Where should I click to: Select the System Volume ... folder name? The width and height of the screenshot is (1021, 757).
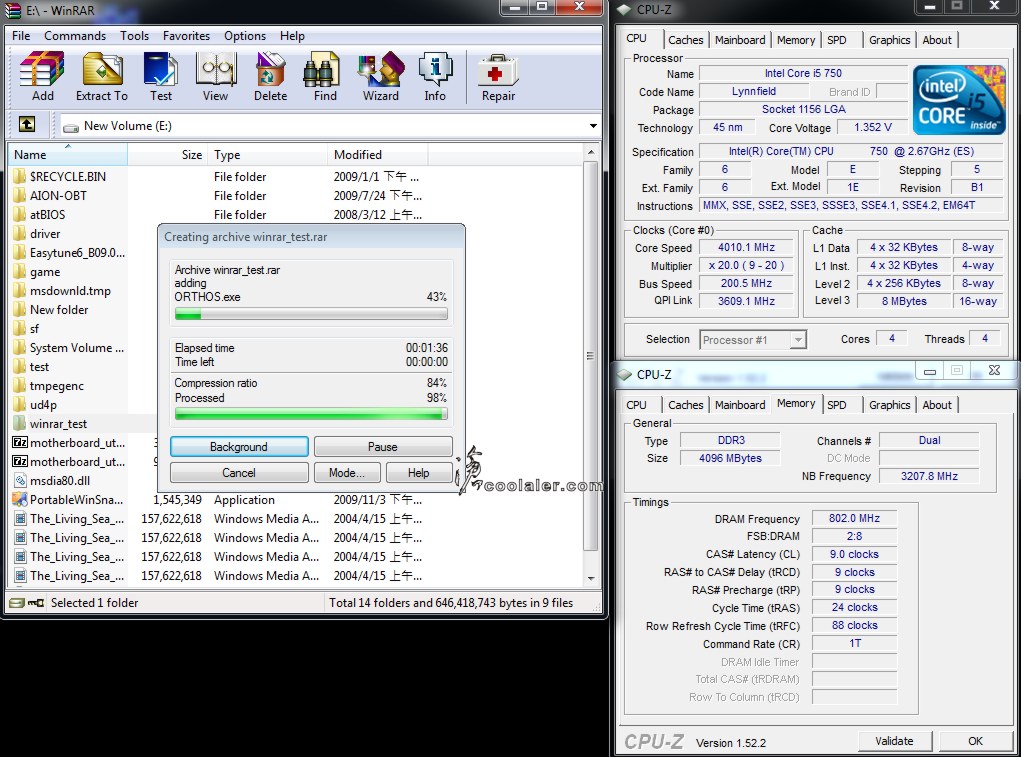[x=77, y=348]
